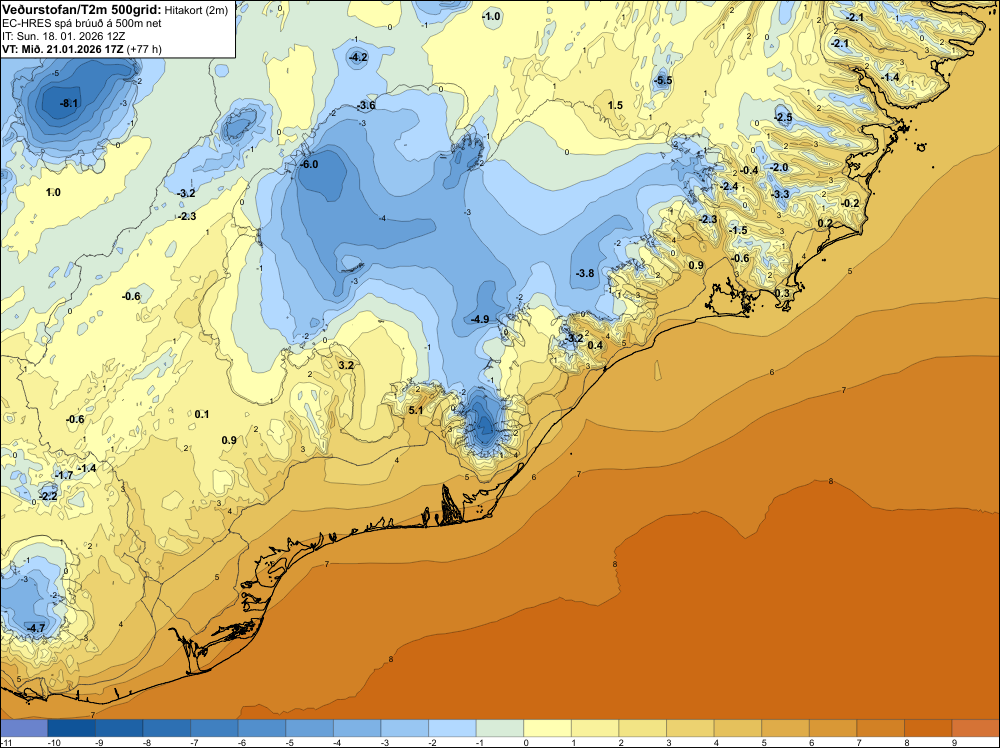Click the 0.4 temperature label
Viewport: 1000px width, 748px height.
click(x=595, y=345)
